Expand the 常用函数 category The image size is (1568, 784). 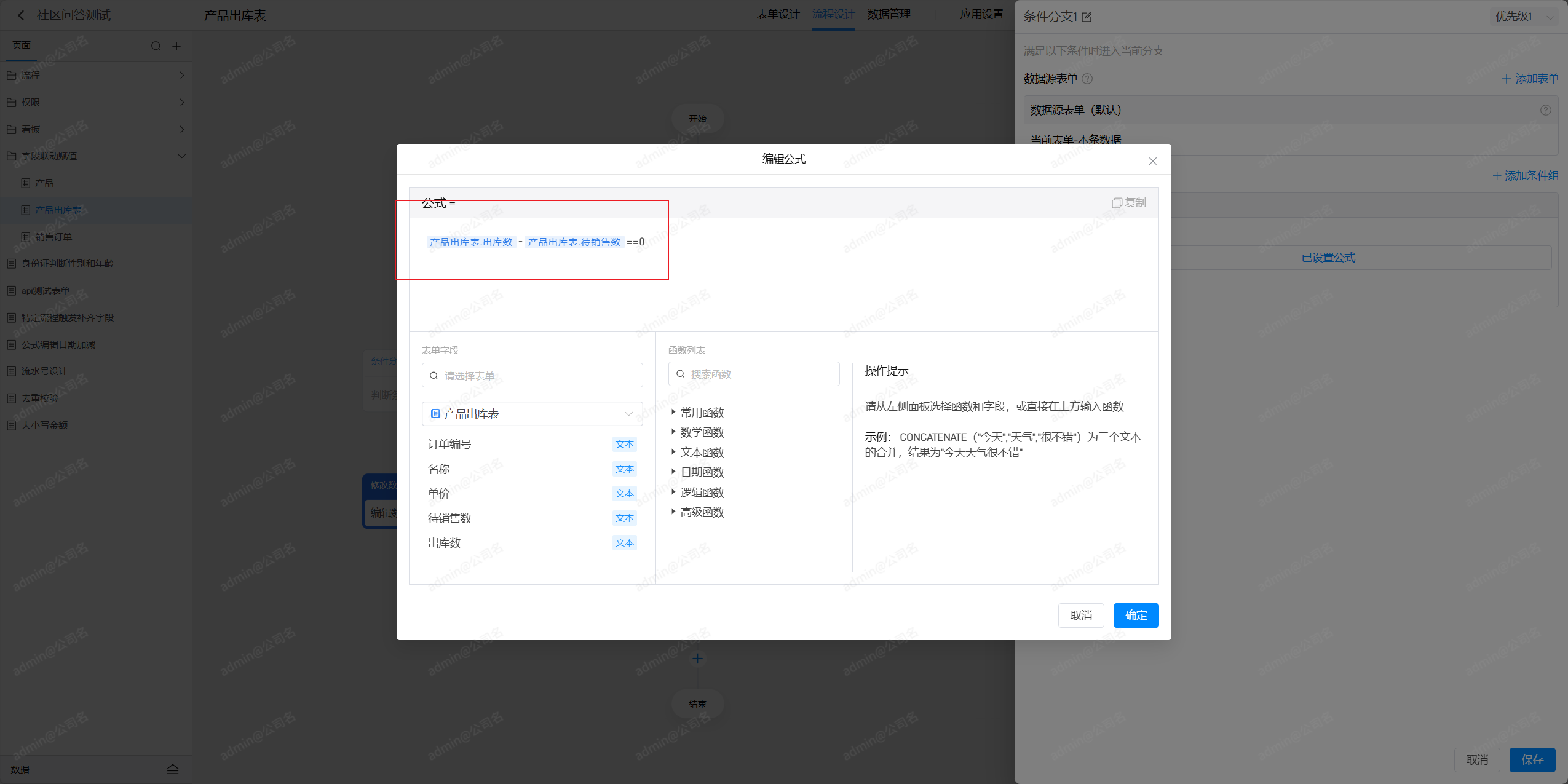pyautogui.click(x=702, y=413)
